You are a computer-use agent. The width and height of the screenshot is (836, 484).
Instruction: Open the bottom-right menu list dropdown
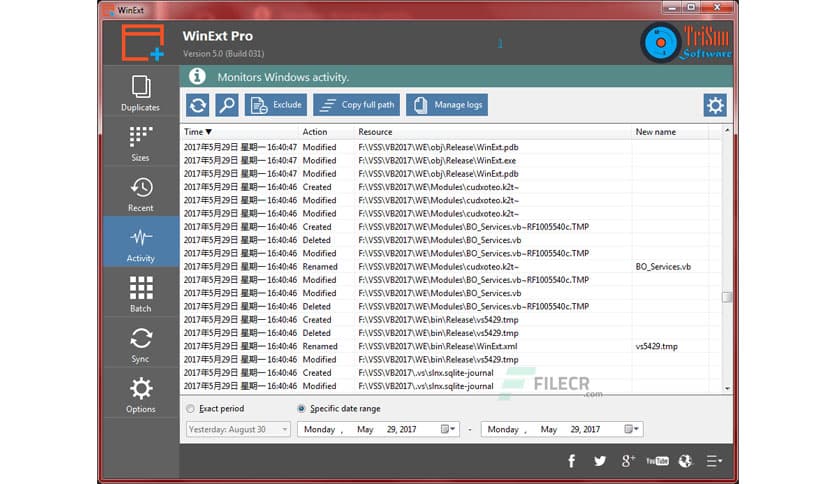[x=714, y=461]
